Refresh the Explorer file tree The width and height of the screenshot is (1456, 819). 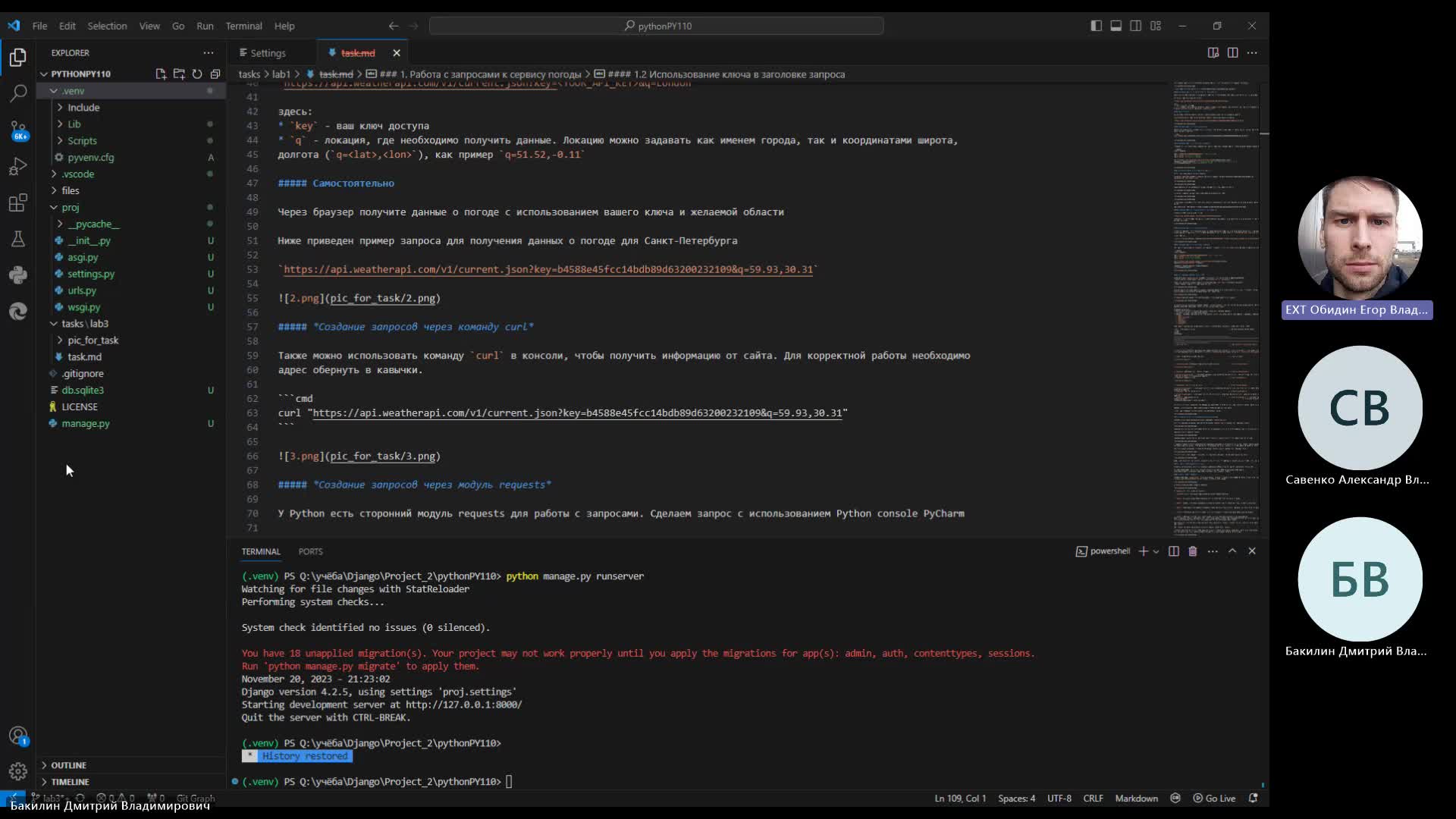[197, 74]
